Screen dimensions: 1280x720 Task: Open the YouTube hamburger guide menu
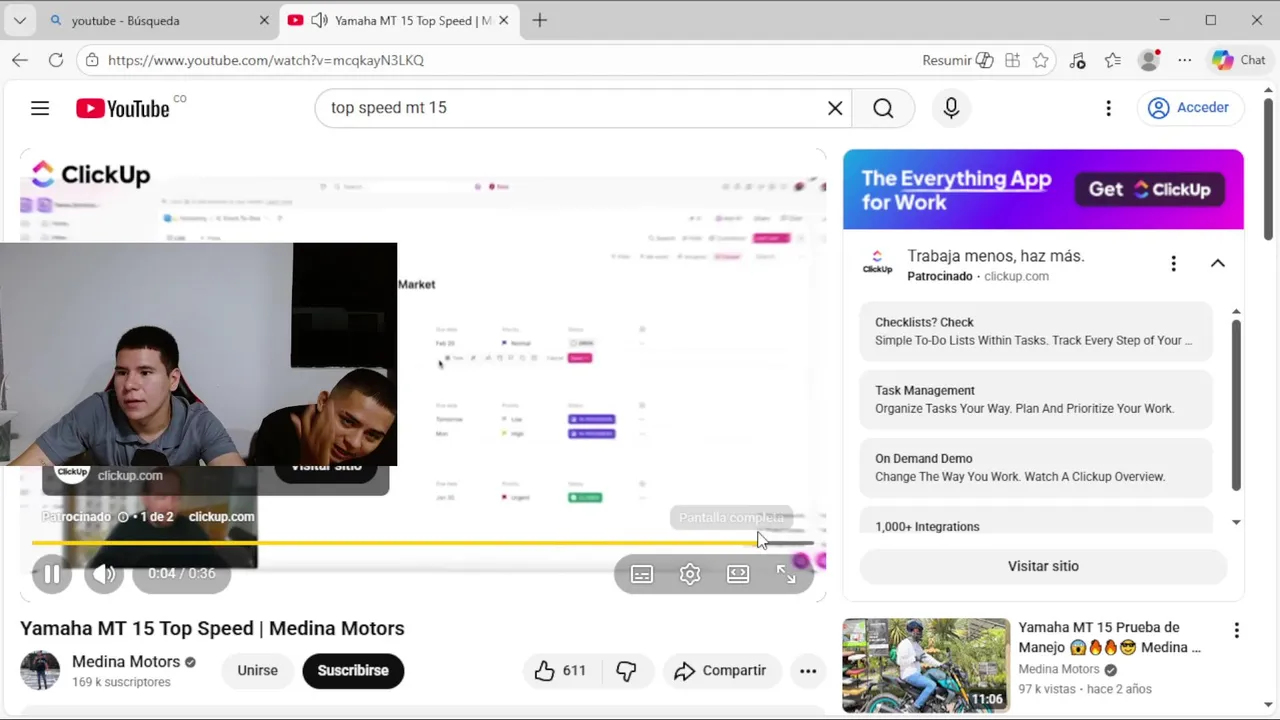pos(40,108)
